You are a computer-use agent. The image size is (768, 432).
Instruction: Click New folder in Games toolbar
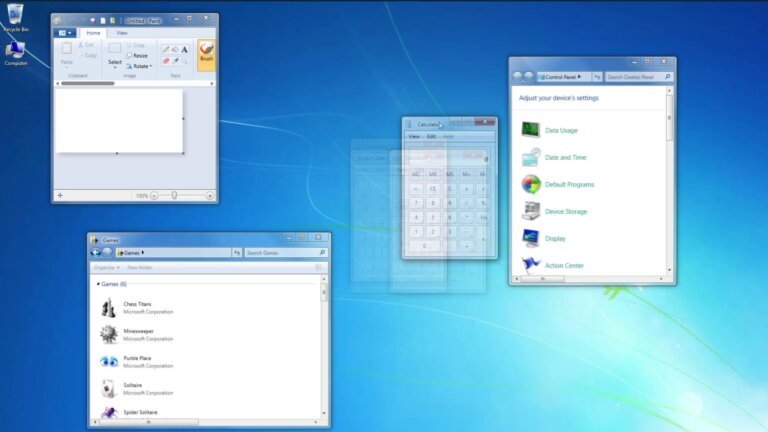[140, 267]
